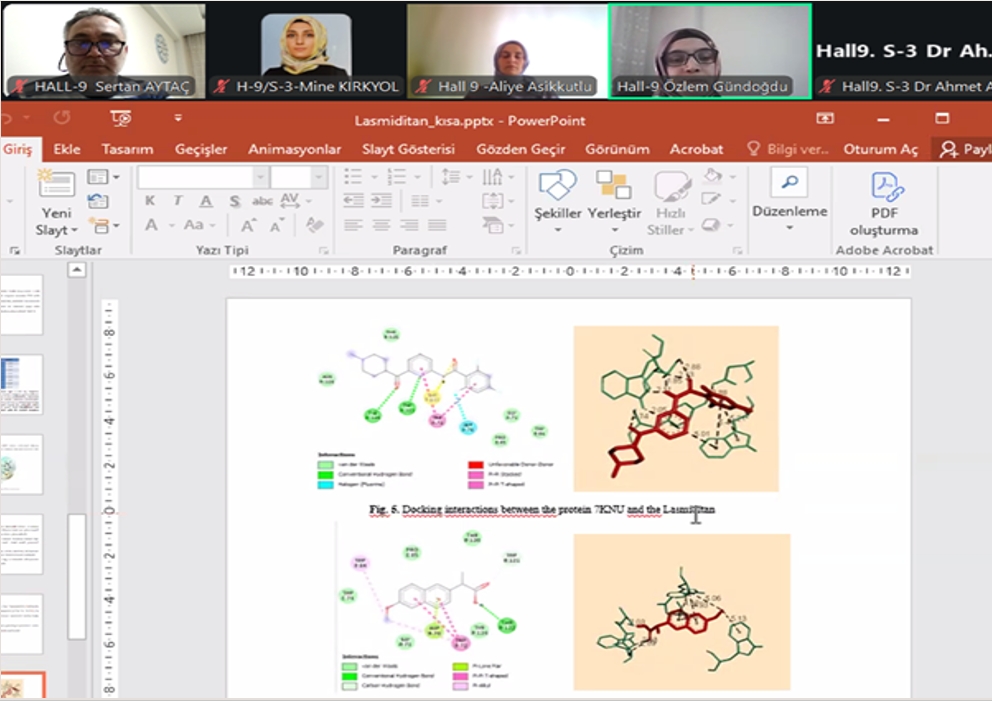Click the start presentation icon in title bar

tap(122, 119)
